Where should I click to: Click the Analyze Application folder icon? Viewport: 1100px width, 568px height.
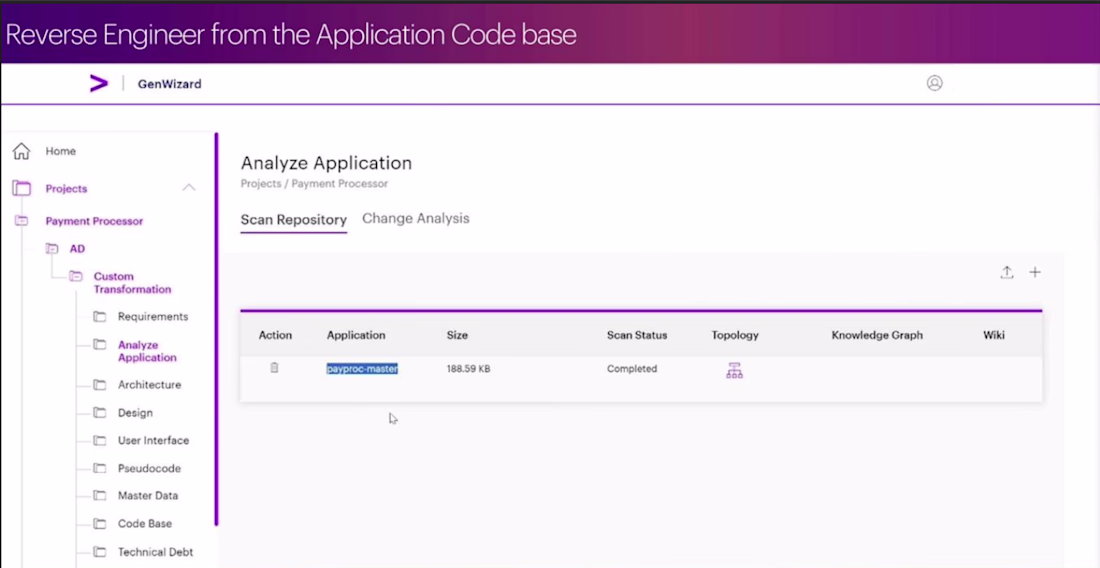(100, 344)
